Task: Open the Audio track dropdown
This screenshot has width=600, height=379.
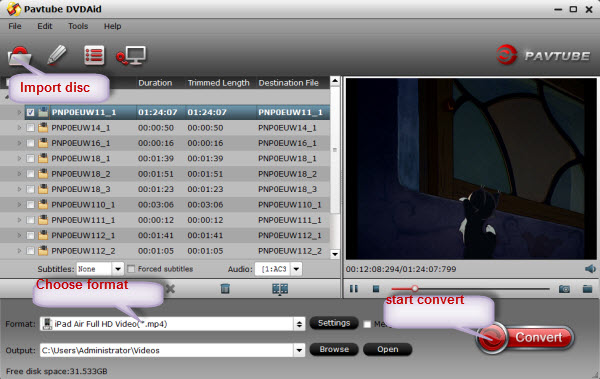Action: pos(296,269)
